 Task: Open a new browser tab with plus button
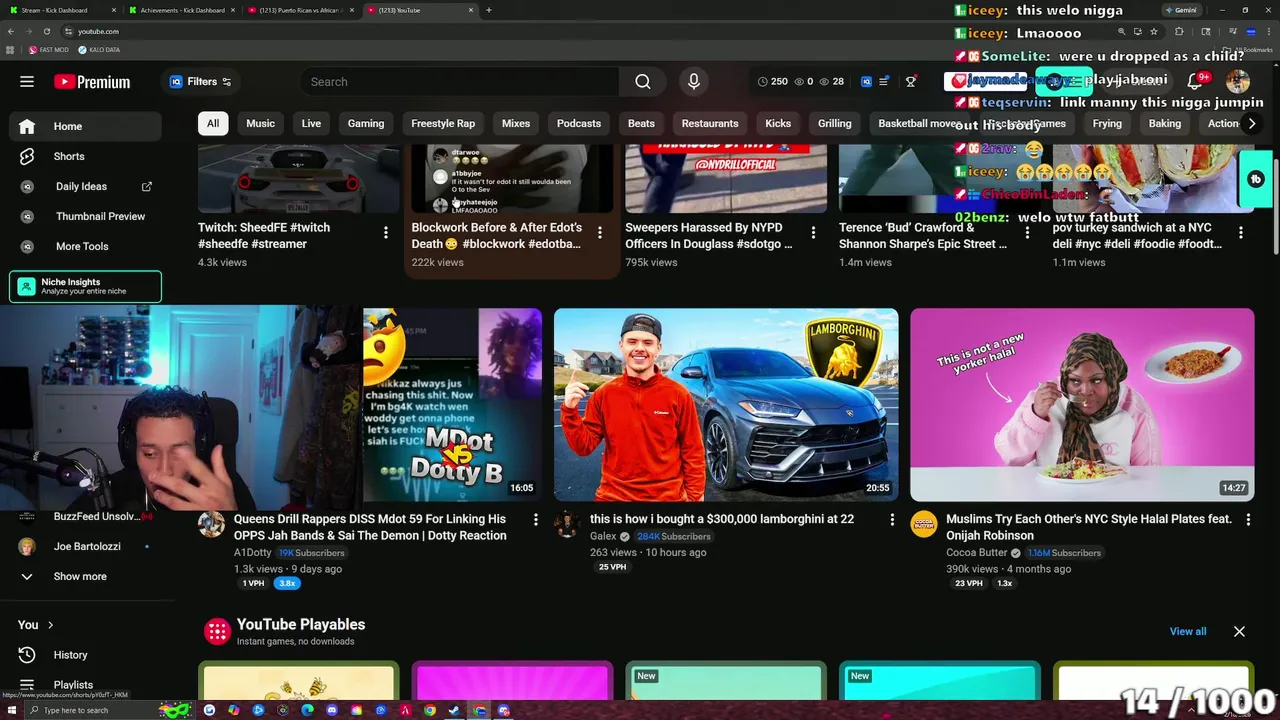(488, 10)
